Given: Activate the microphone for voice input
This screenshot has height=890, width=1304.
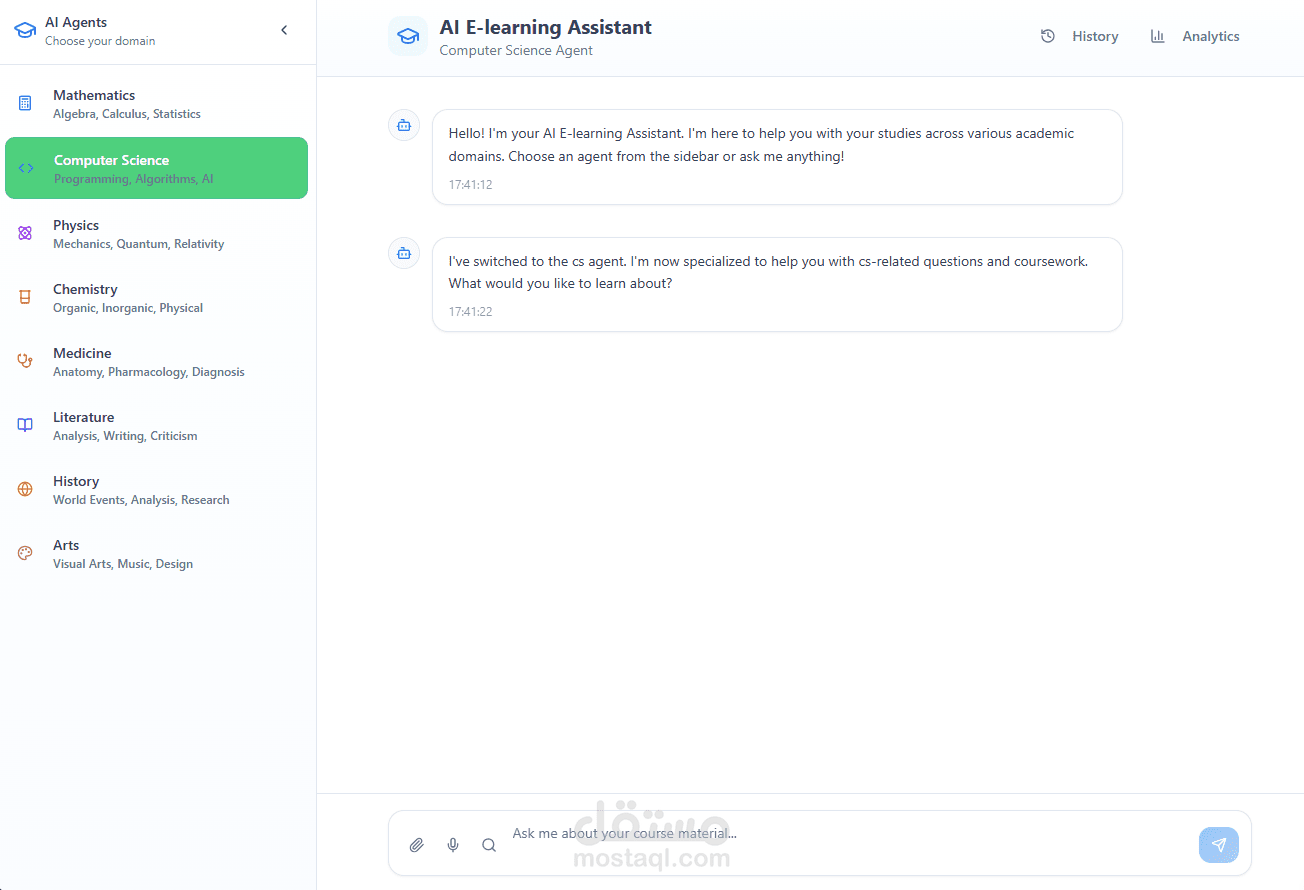Looking at the screenshot, I should coord(453,844).
